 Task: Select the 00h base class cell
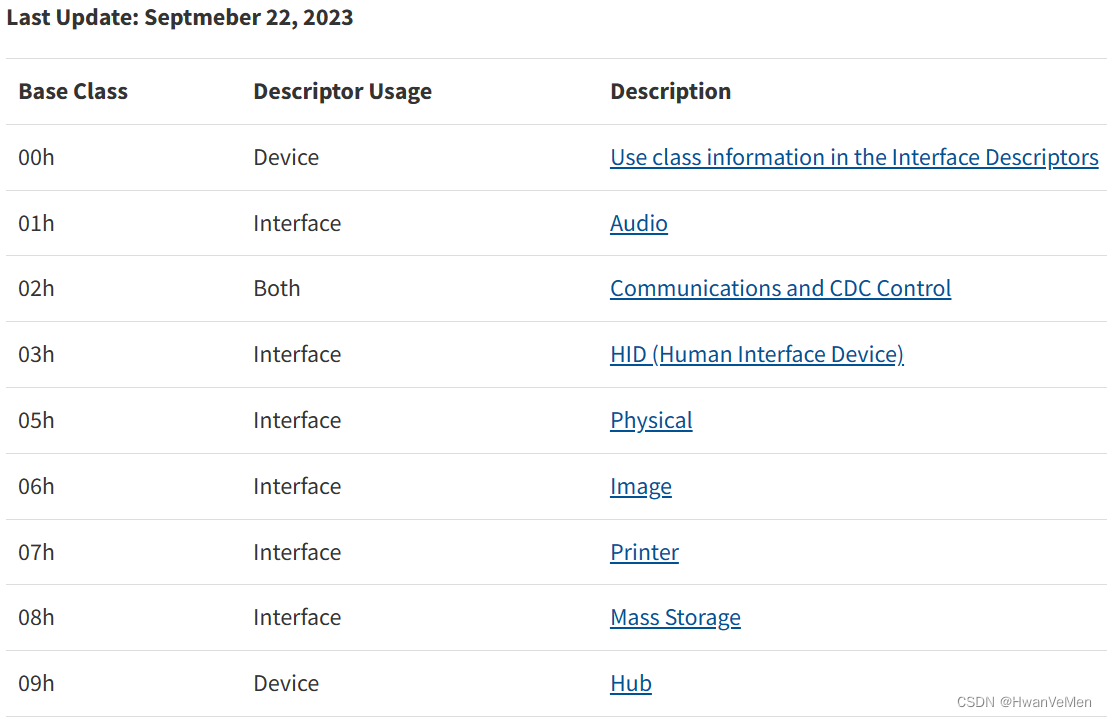click(x=36, y=158)
